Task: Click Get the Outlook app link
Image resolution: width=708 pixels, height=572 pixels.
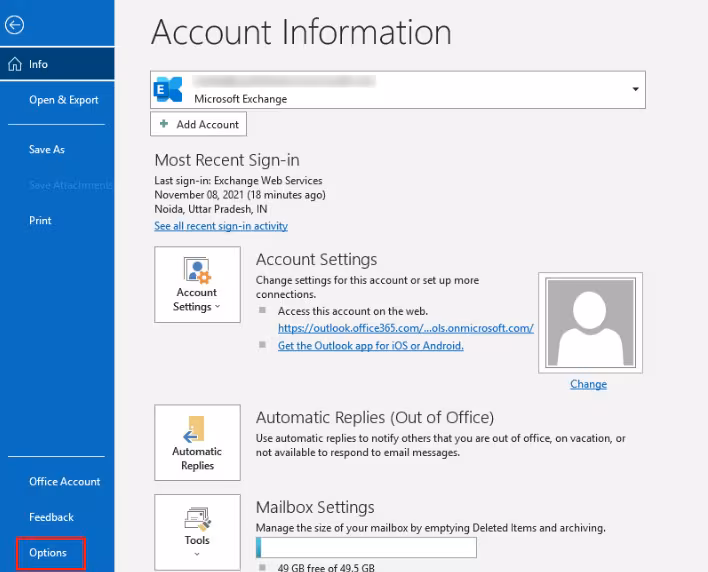Action: tap(371, 345)
